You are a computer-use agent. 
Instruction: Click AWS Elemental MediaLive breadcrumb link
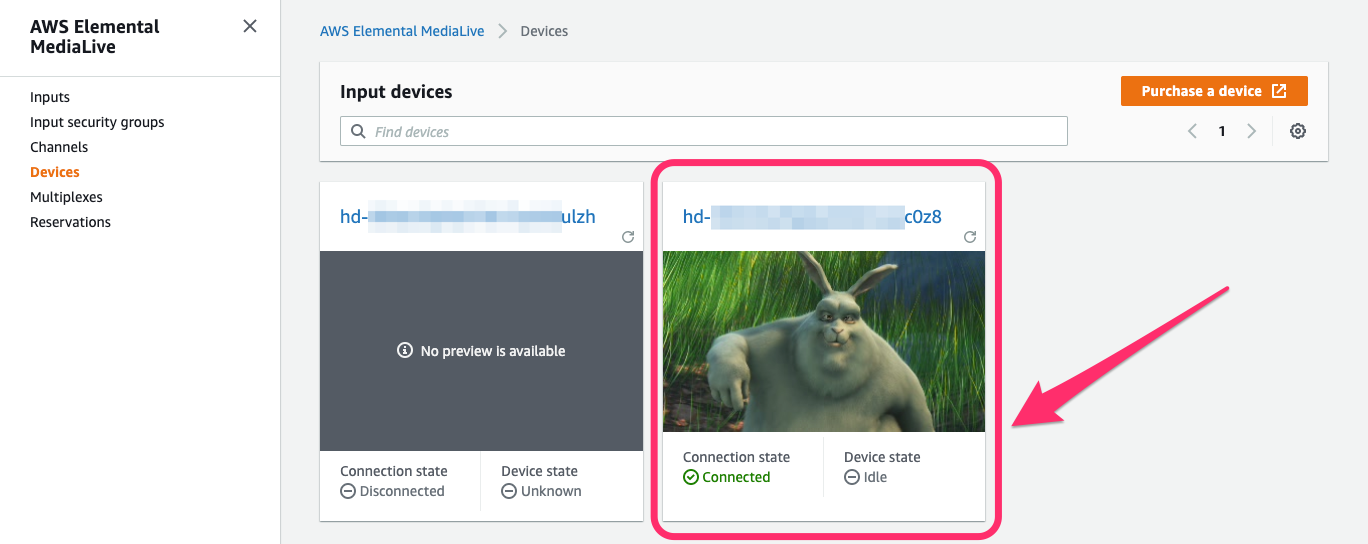(402, 31)
